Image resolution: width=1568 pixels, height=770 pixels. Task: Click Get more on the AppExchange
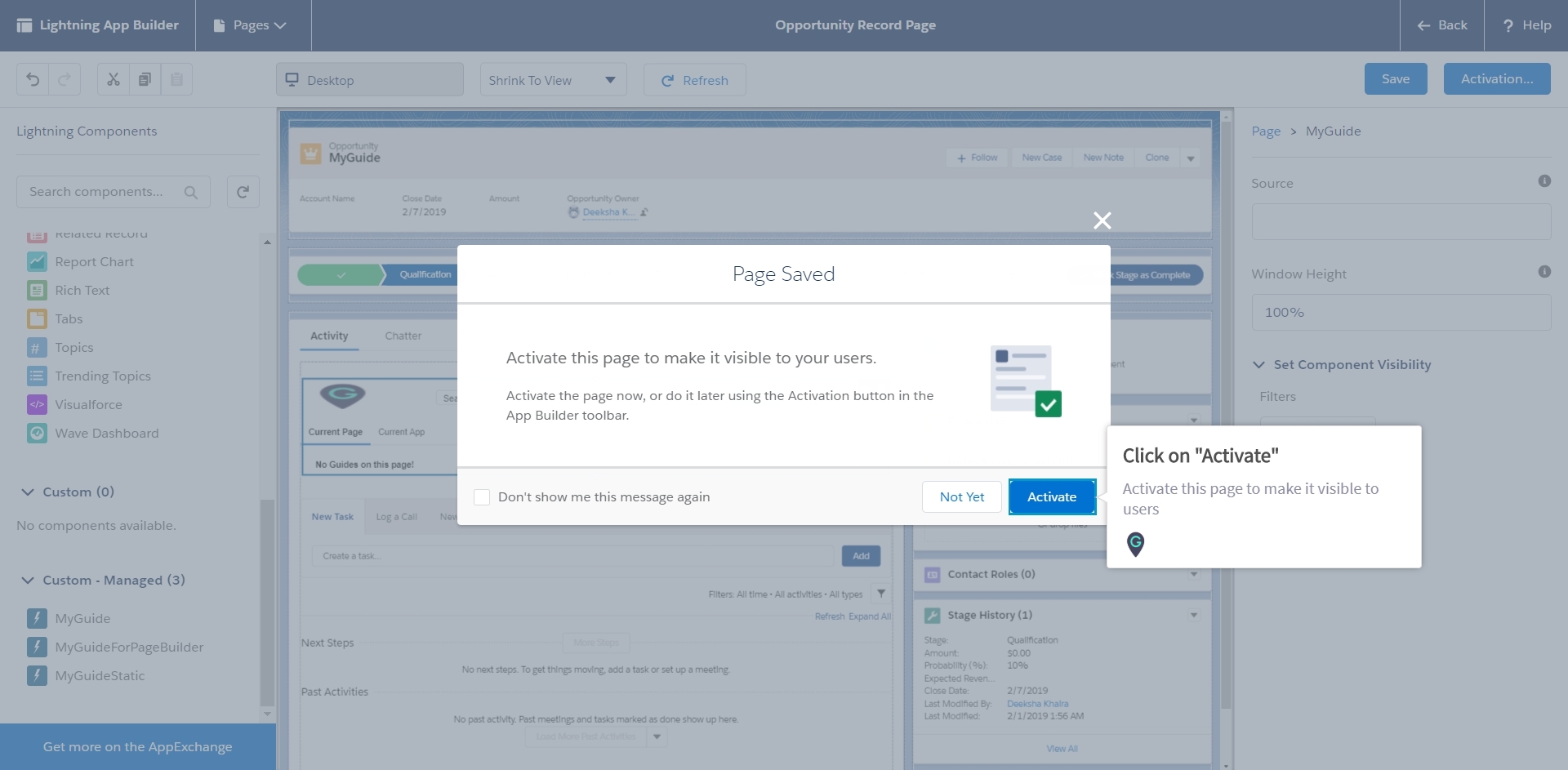137,747
